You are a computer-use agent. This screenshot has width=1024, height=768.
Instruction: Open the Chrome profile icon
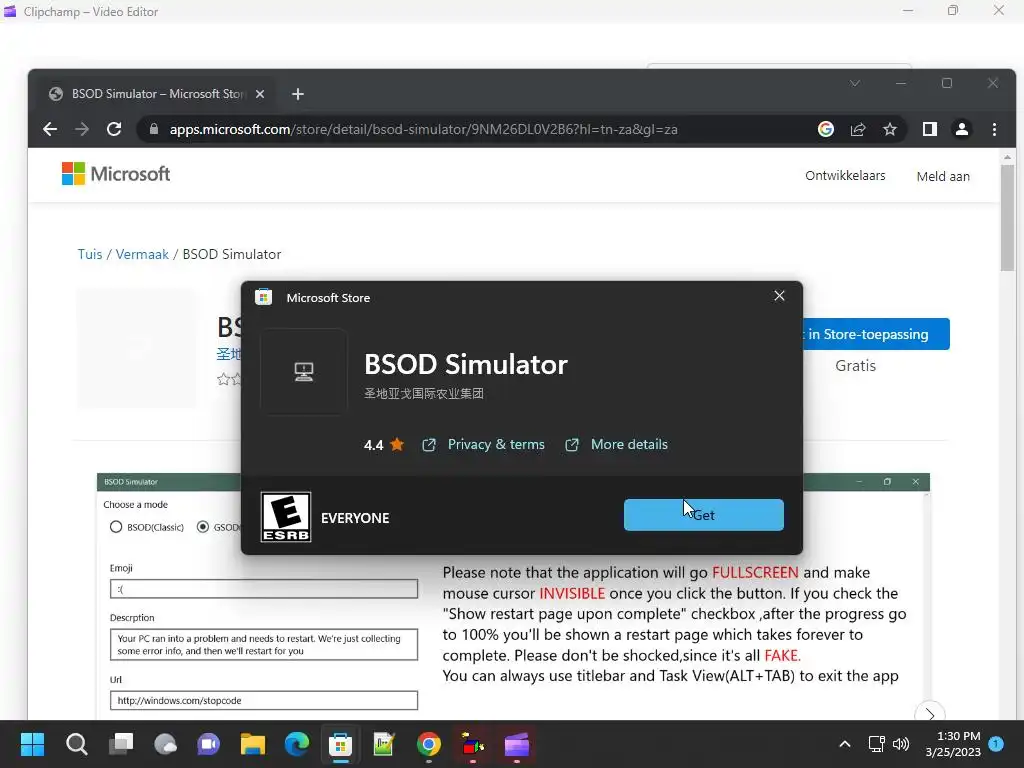(x=961, y=129)
